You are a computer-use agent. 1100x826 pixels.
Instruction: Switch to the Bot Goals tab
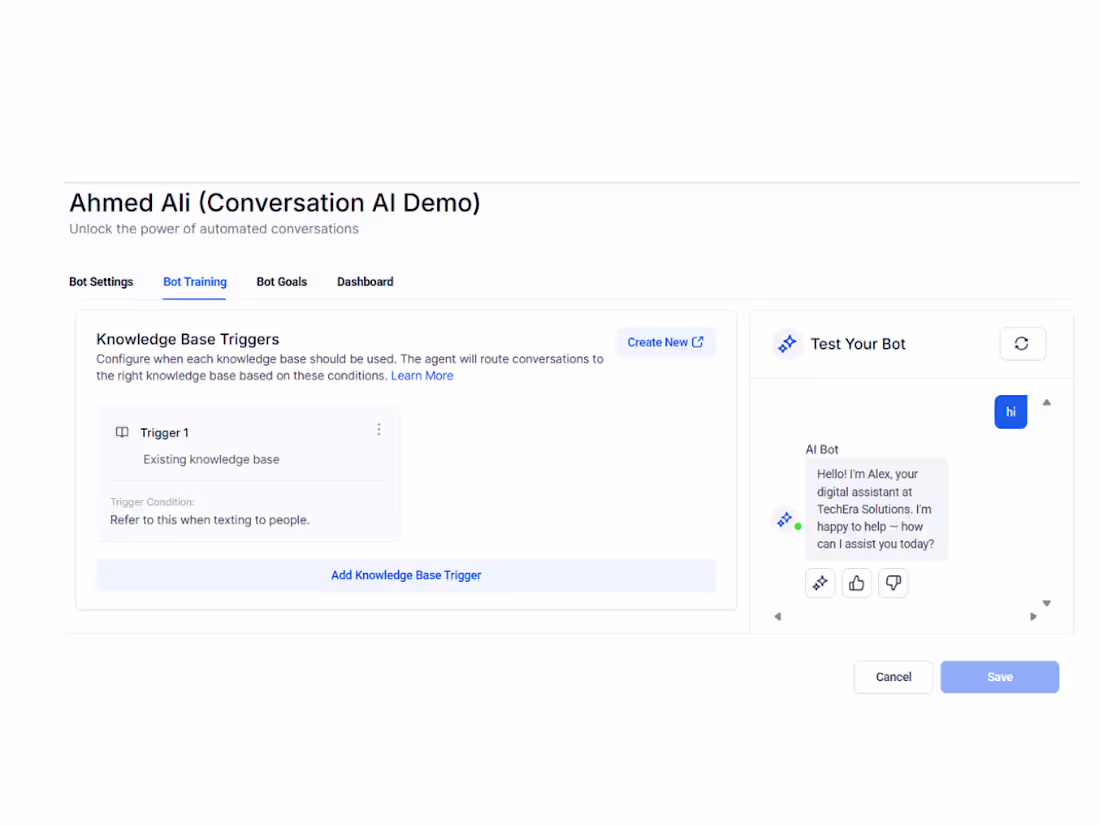click(281, 281)
